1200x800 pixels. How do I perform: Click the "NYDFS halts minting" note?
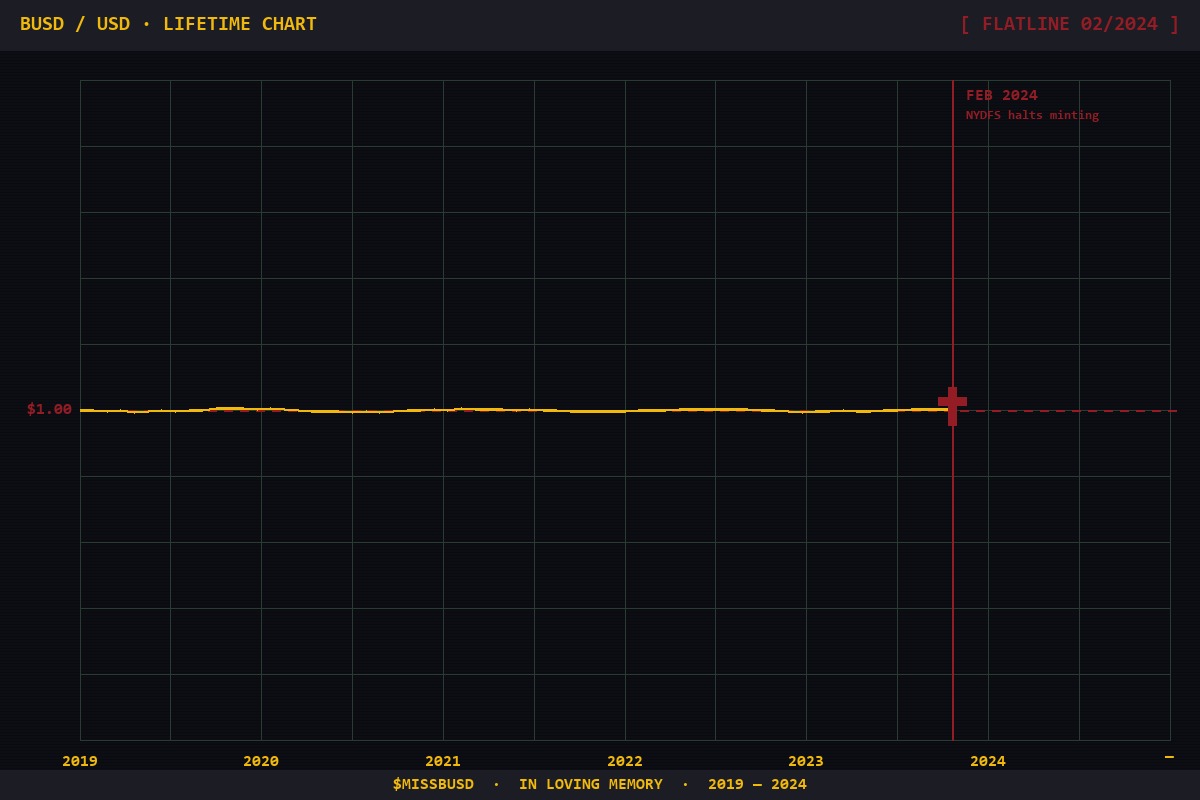coord(1032,116)
